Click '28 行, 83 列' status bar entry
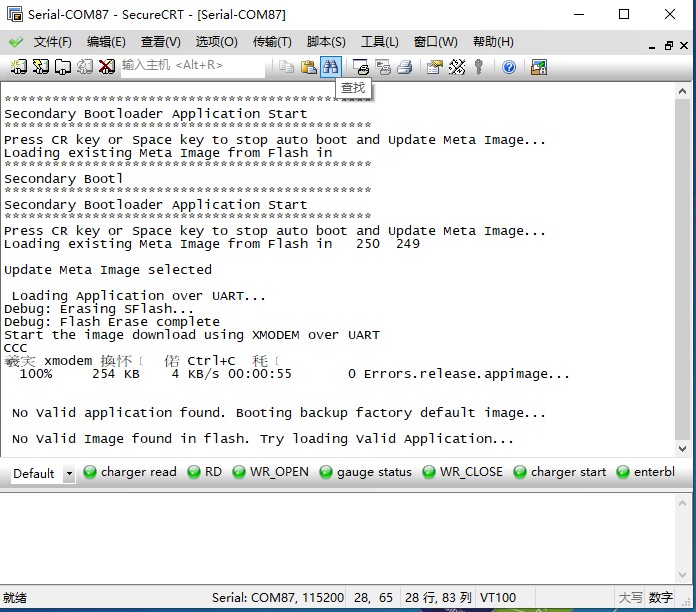This screenshot has width=696, height=612. click(x=438, y=597)
